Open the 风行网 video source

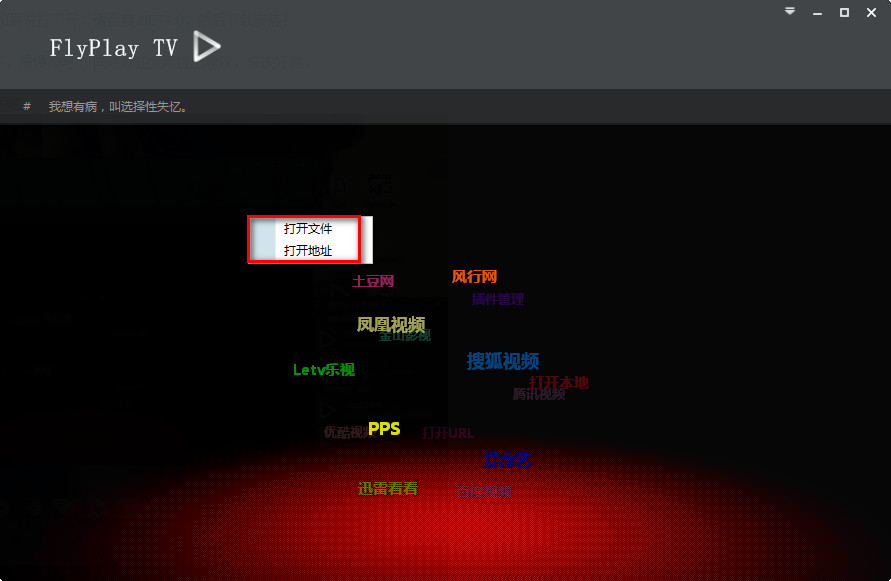click(474, 277)
